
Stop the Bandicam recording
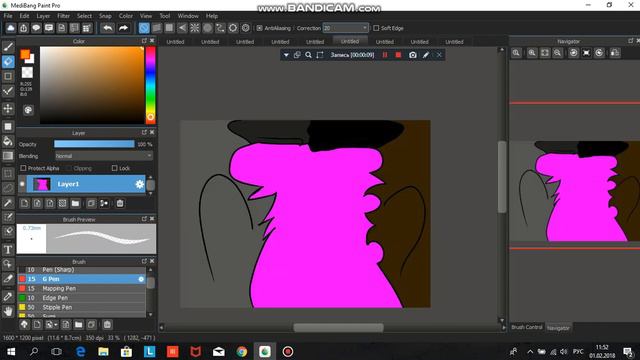(x=398, y=55)
